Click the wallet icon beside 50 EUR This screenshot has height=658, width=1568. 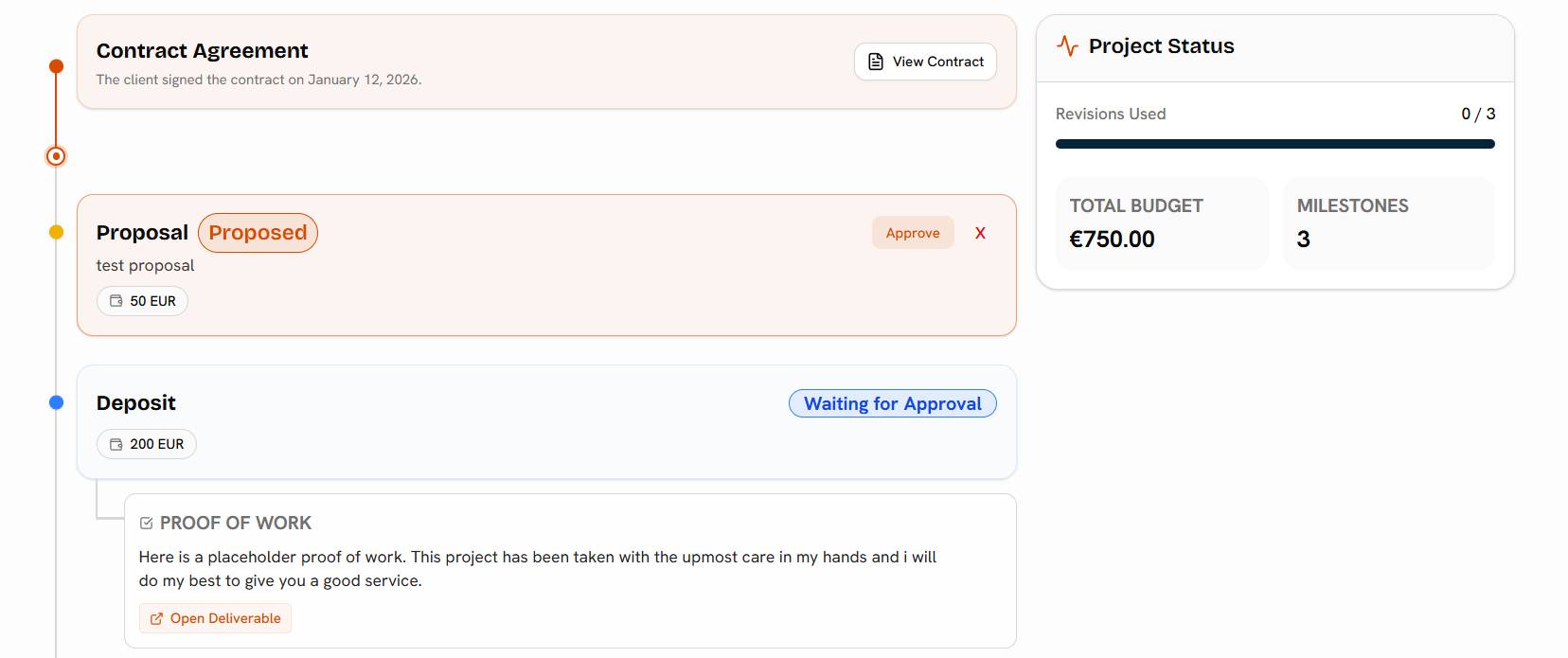[x=116, y=301]
